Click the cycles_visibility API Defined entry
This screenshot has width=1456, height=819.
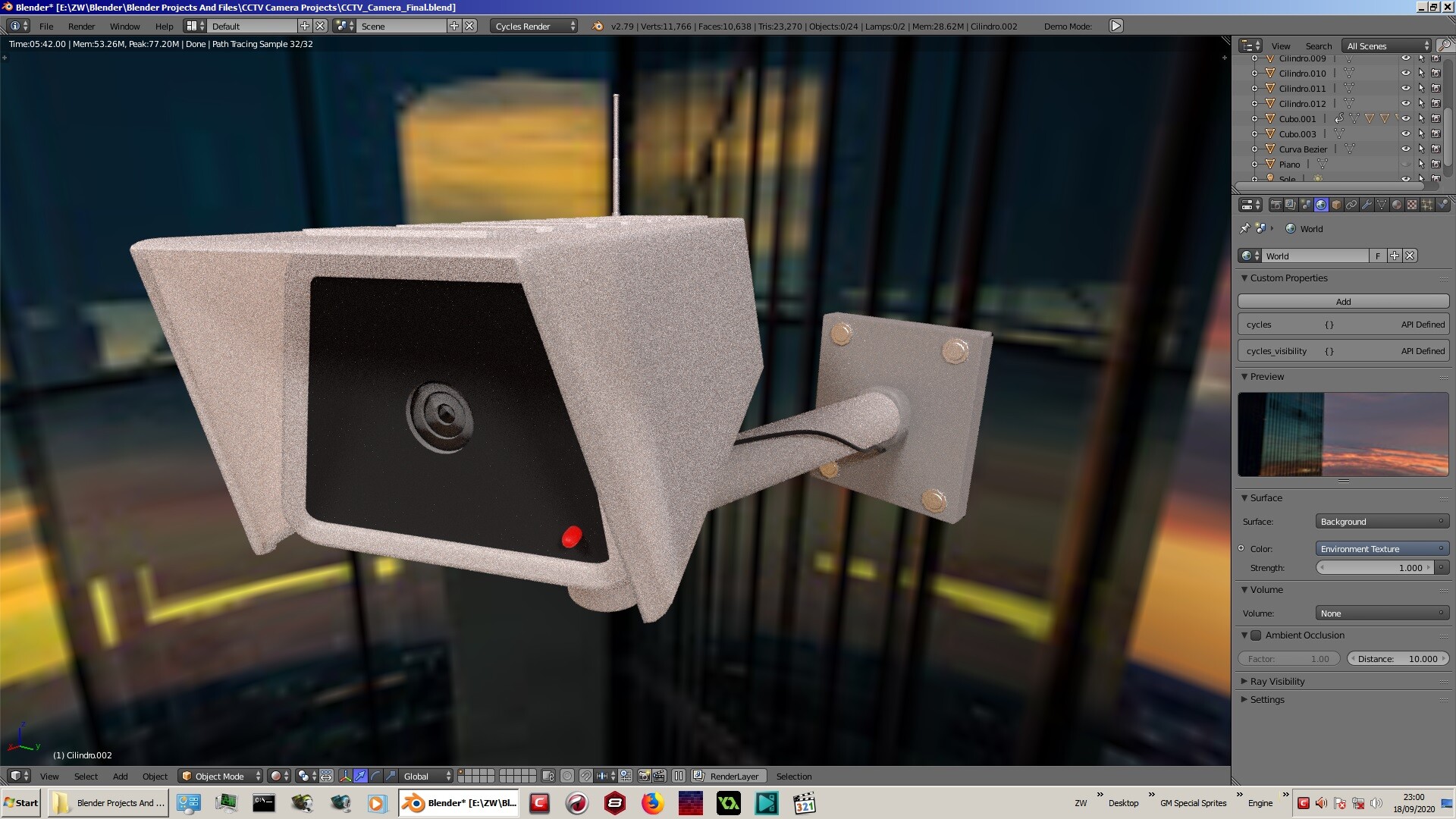[1342, 350]
